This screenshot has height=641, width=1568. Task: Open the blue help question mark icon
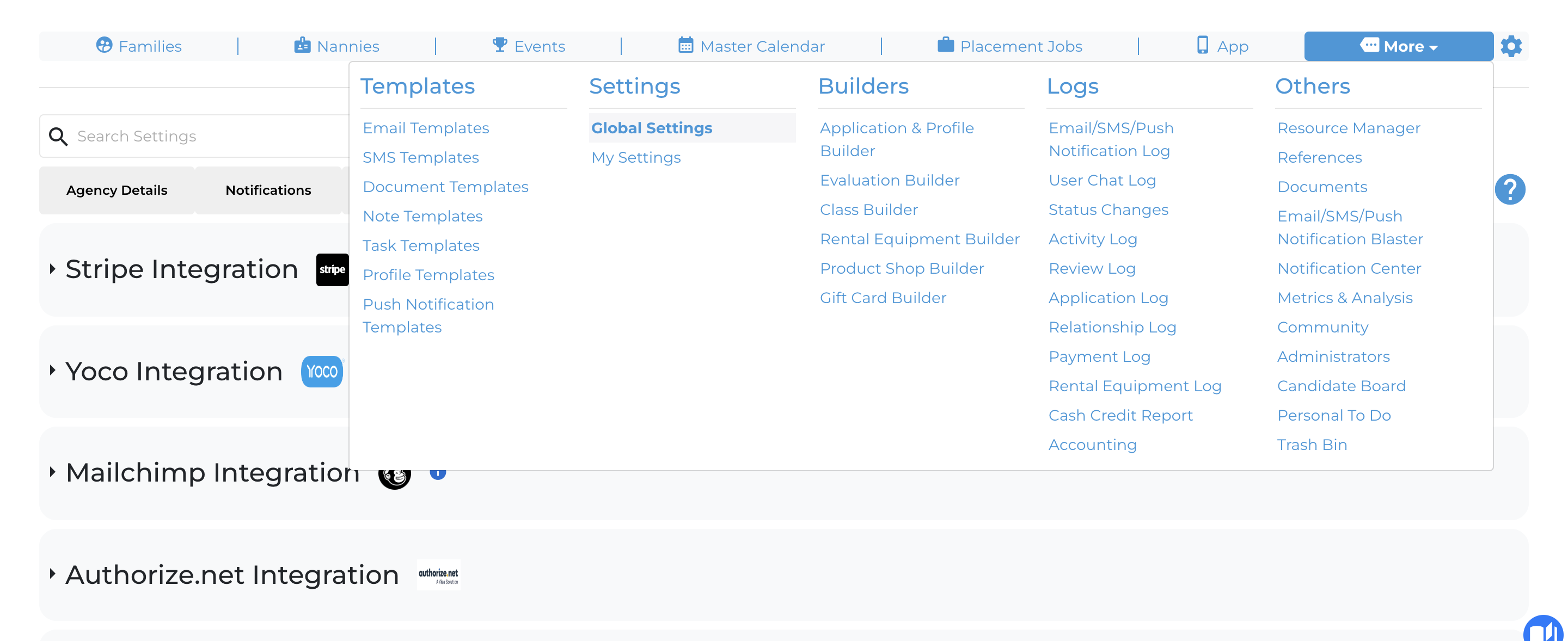pyautogui.click(x=1510, y=189)
